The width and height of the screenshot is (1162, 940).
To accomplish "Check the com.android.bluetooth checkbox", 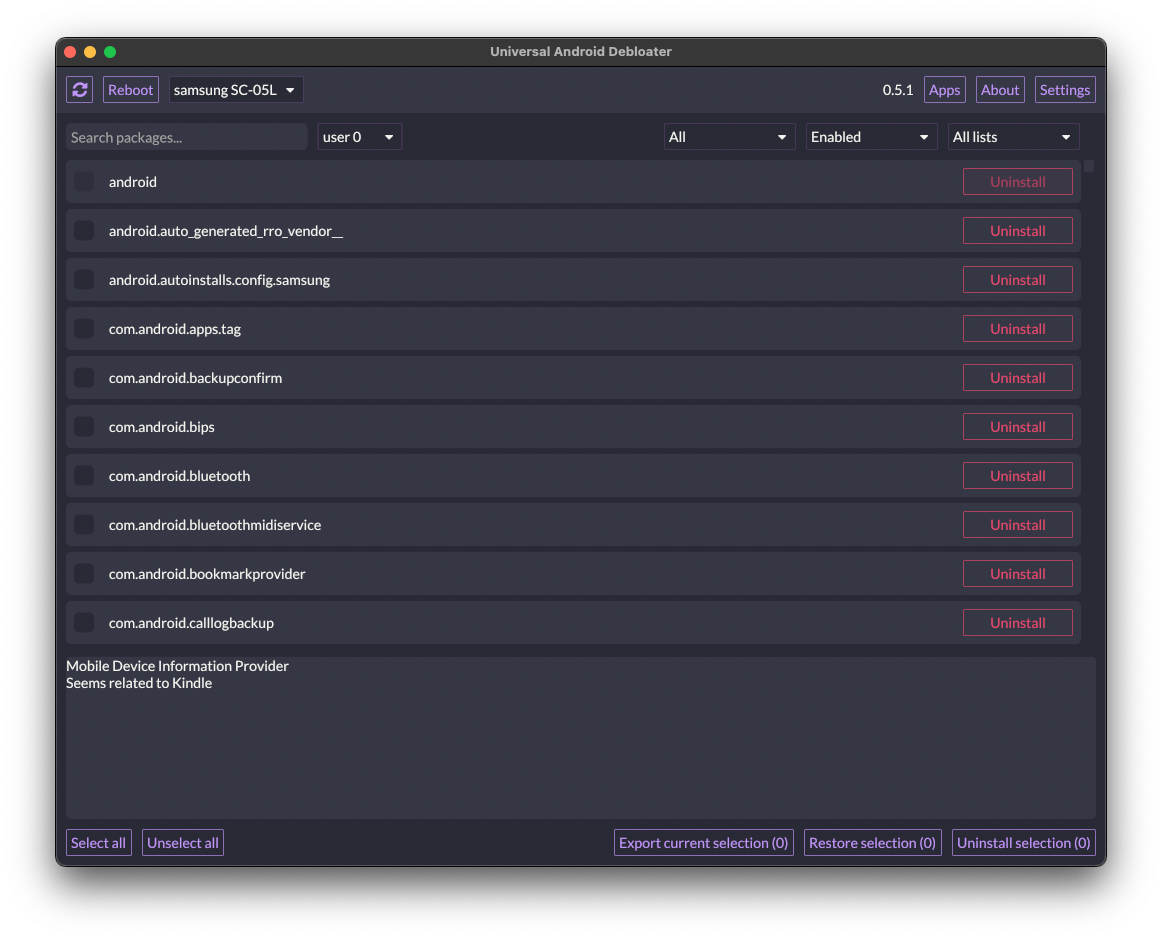I will (84, 475).
